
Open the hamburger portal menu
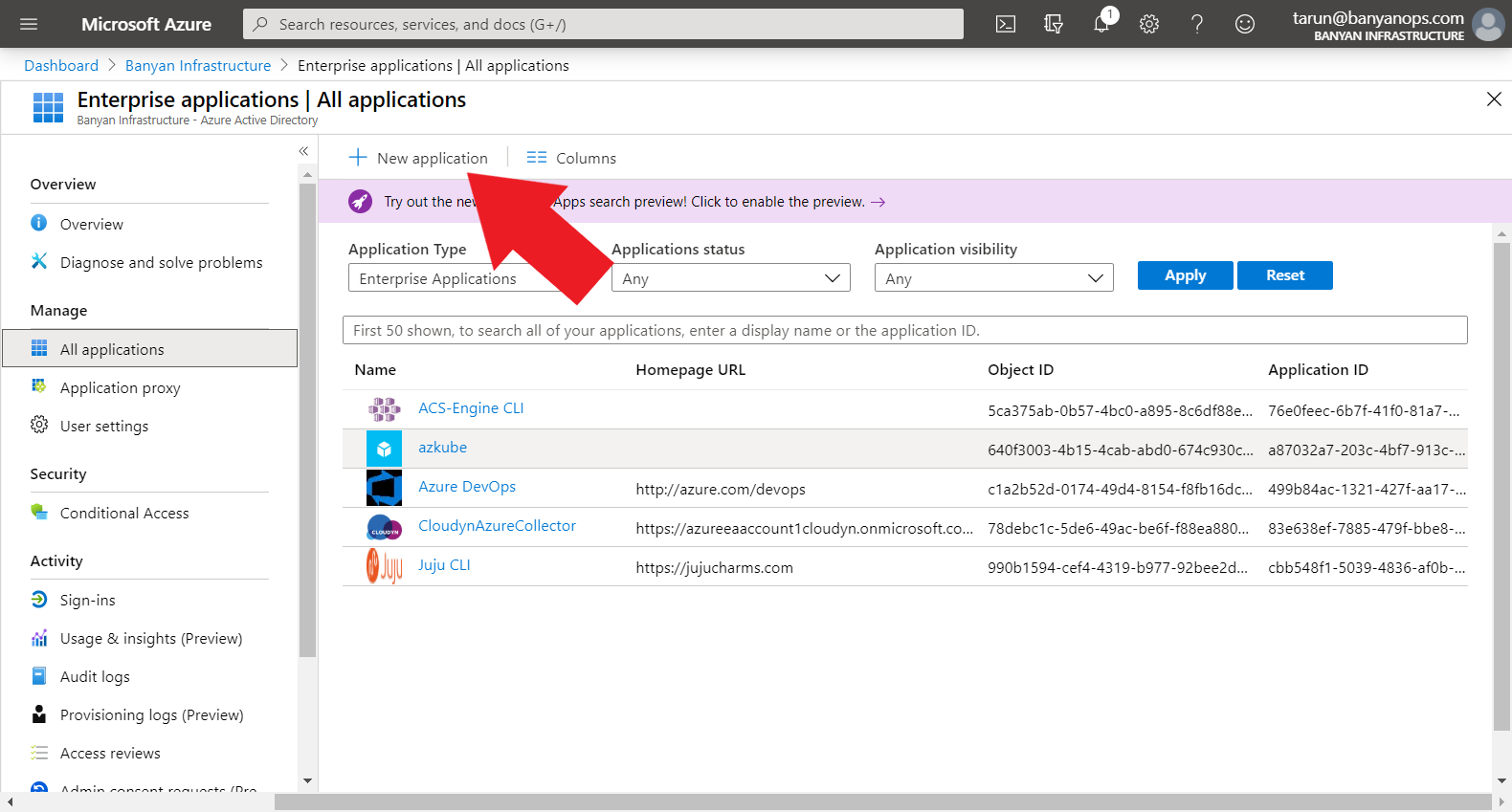coord(29,24)
